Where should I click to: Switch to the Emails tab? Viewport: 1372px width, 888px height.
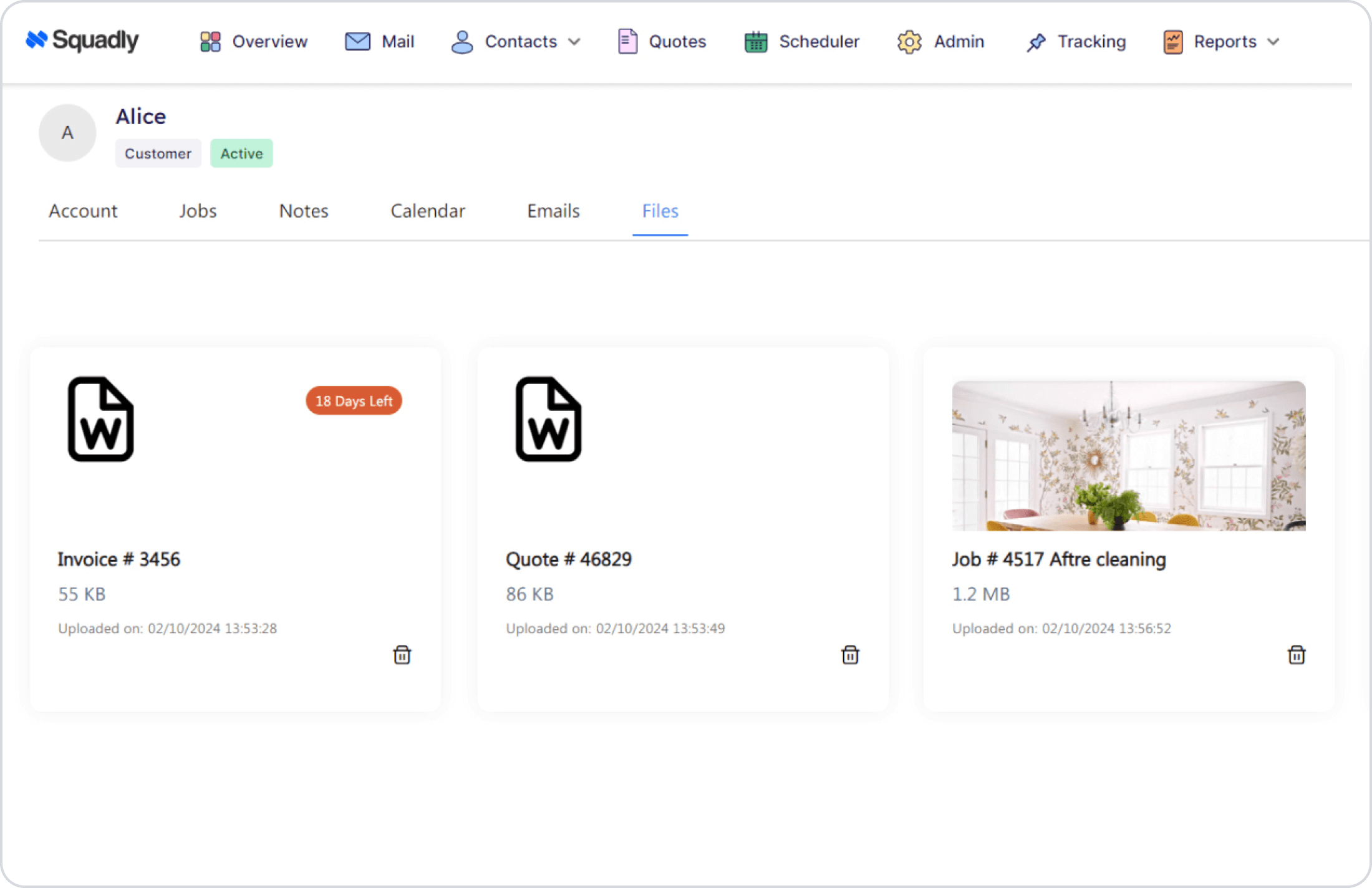pyautogui.click(x=553, y=211)
